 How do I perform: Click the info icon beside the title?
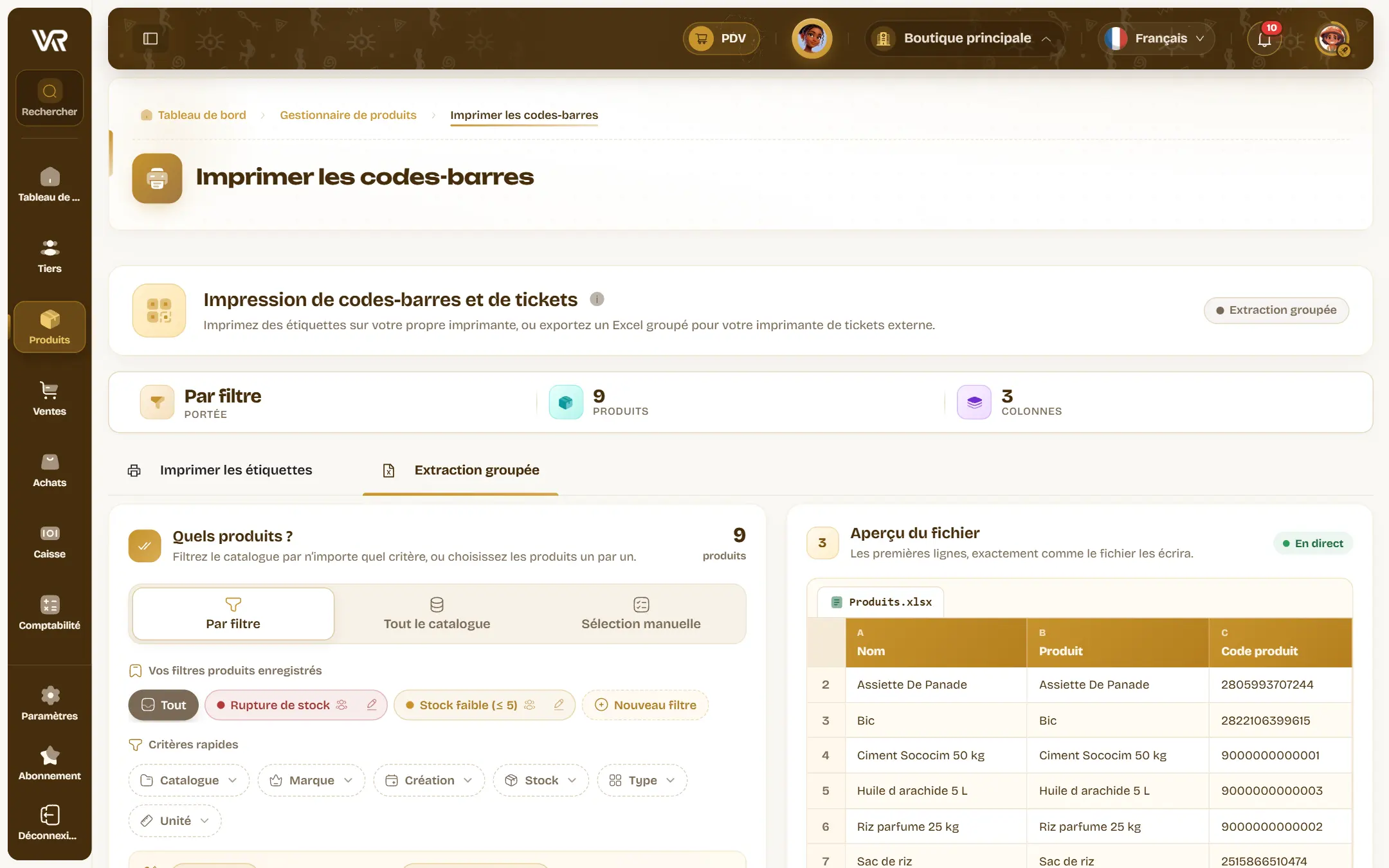tap(597, 299)
